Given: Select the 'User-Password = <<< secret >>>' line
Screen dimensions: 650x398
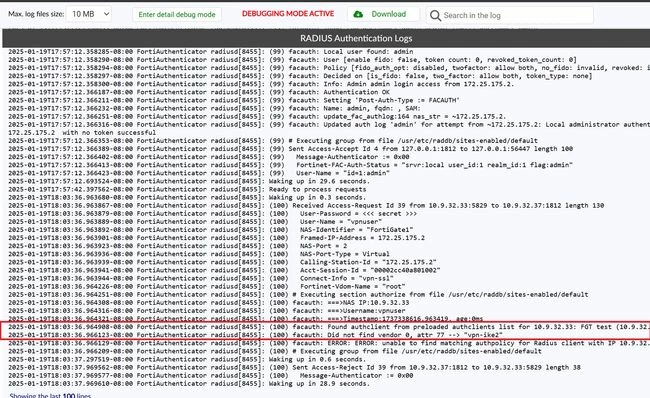Looking at the screenshot, I should click(x=212, y=214).
